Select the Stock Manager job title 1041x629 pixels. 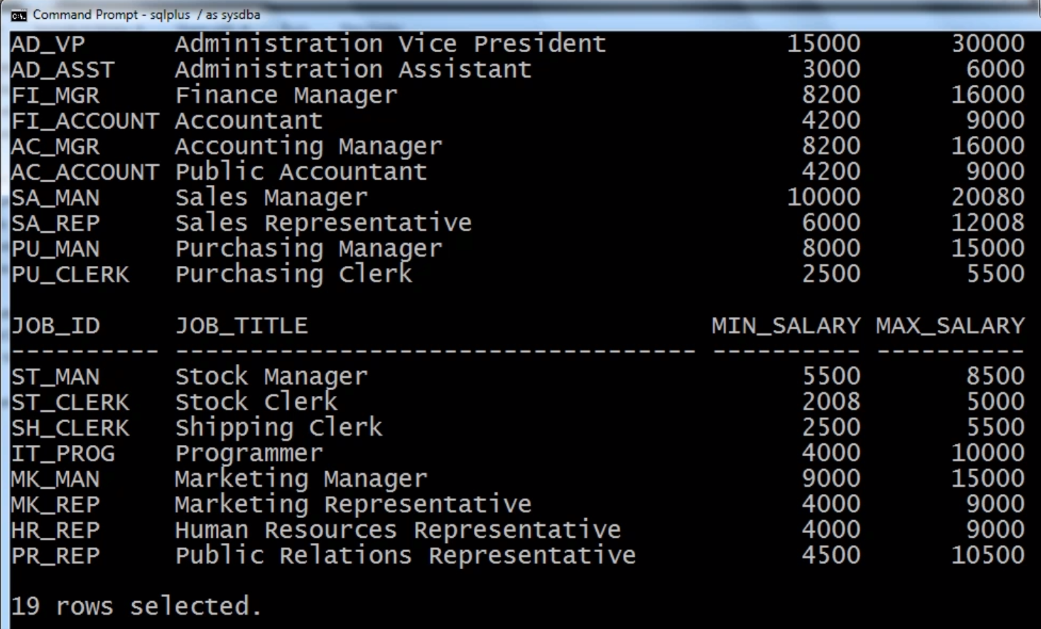tap(271, 377)
